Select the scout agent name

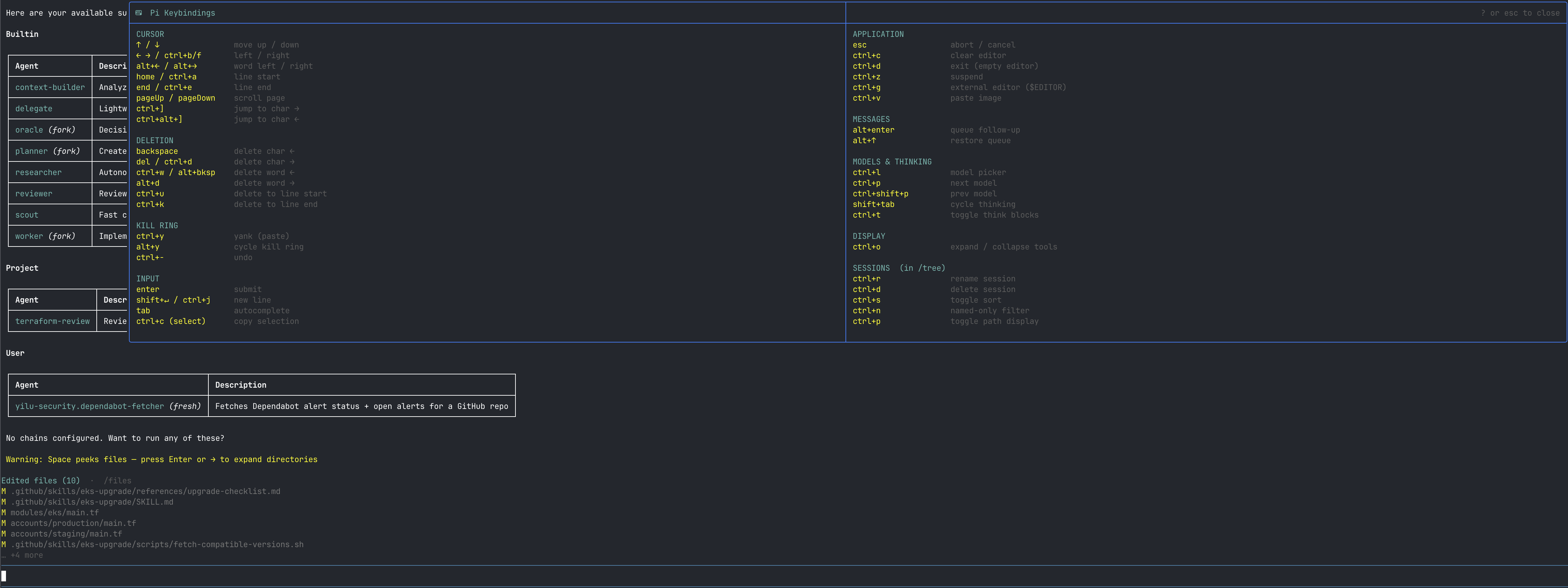[x=27, y=215]
